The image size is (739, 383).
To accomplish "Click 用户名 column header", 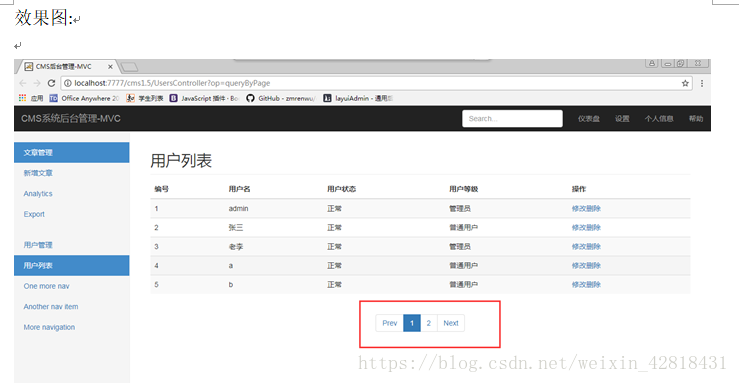I will pyautogui.click(x=239, y=189).
